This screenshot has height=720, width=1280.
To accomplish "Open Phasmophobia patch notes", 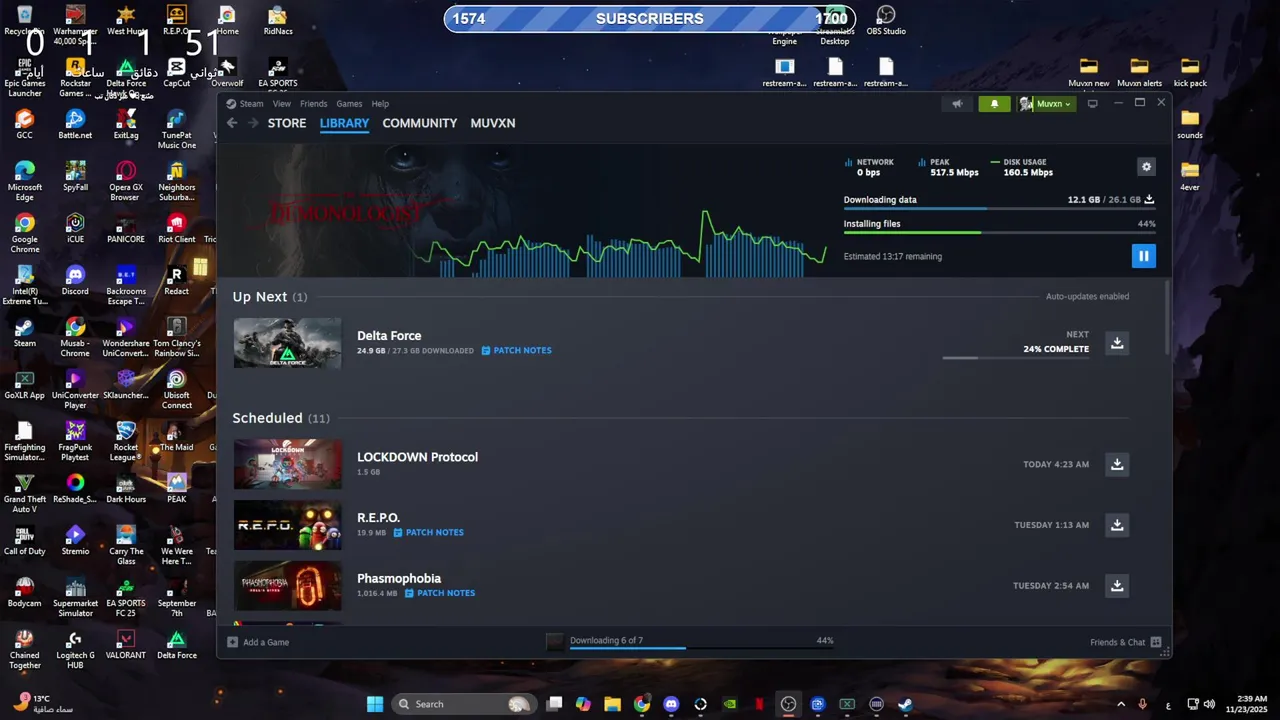I will (440, 593).
